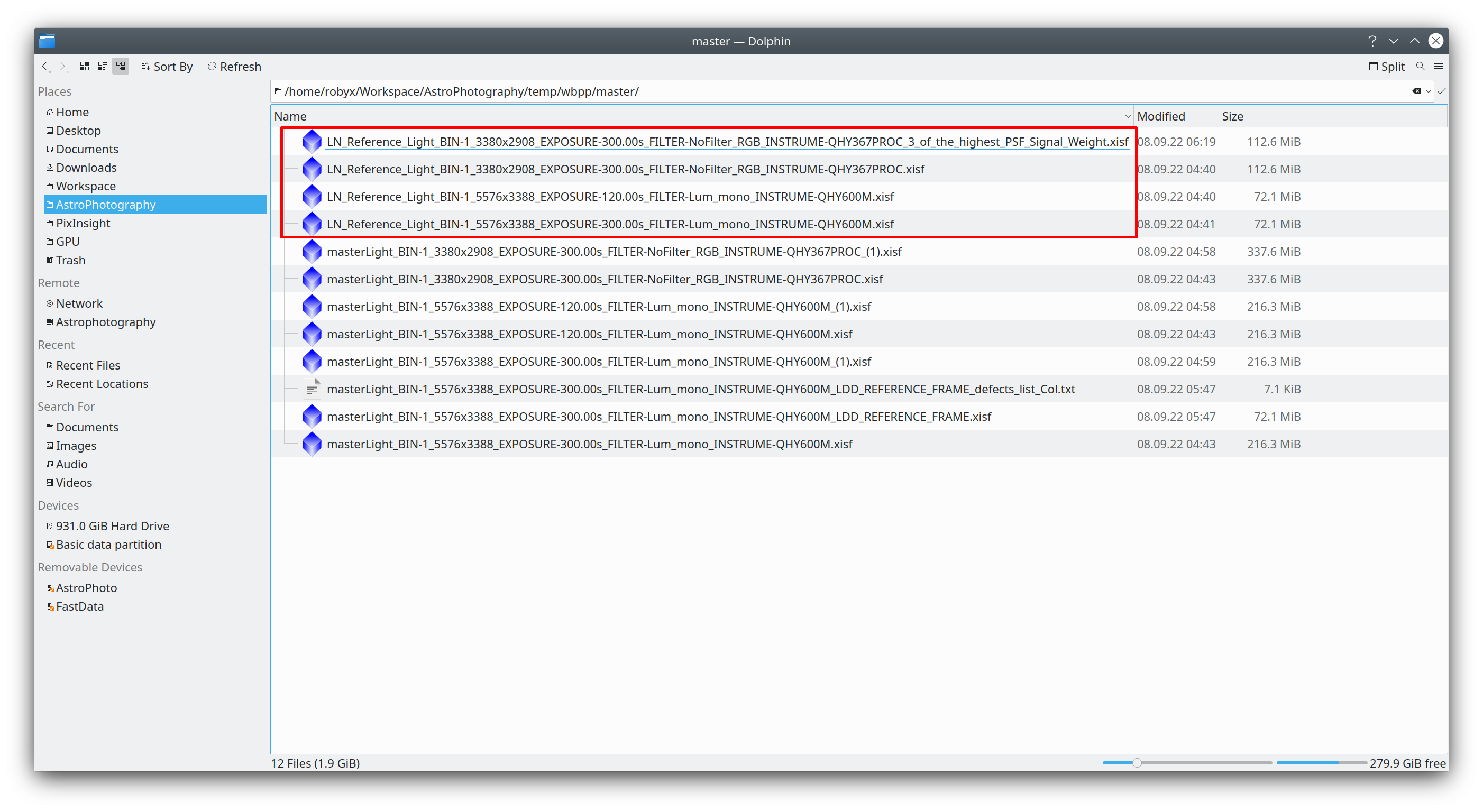Clear the location bar text
Image resolution: width=1483 pixels, height=812 pixels.
click(x=1416, y=91)
